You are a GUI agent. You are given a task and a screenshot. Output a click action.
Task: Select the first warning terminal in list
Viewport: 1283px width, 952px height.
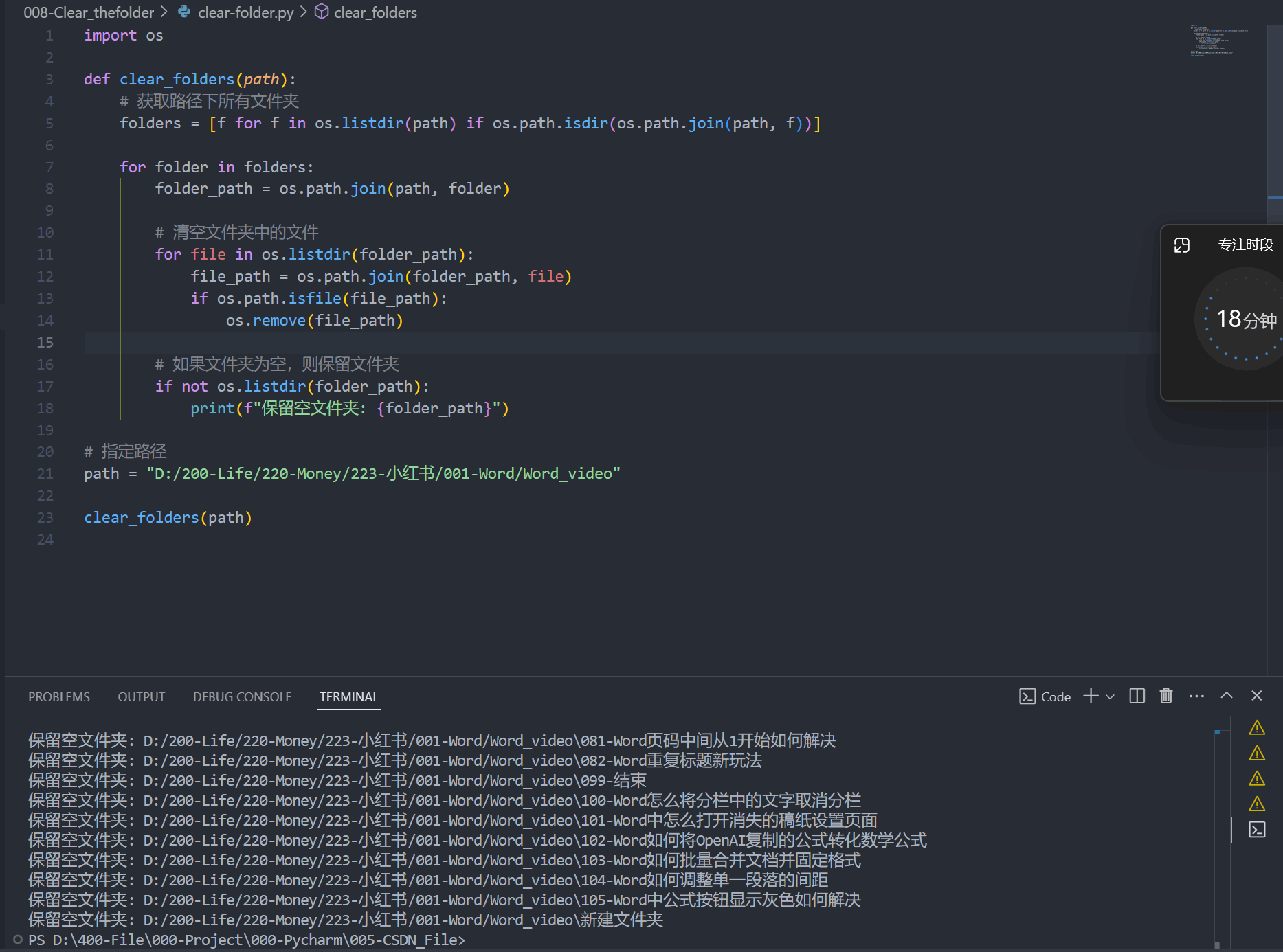click(1257, 728)
